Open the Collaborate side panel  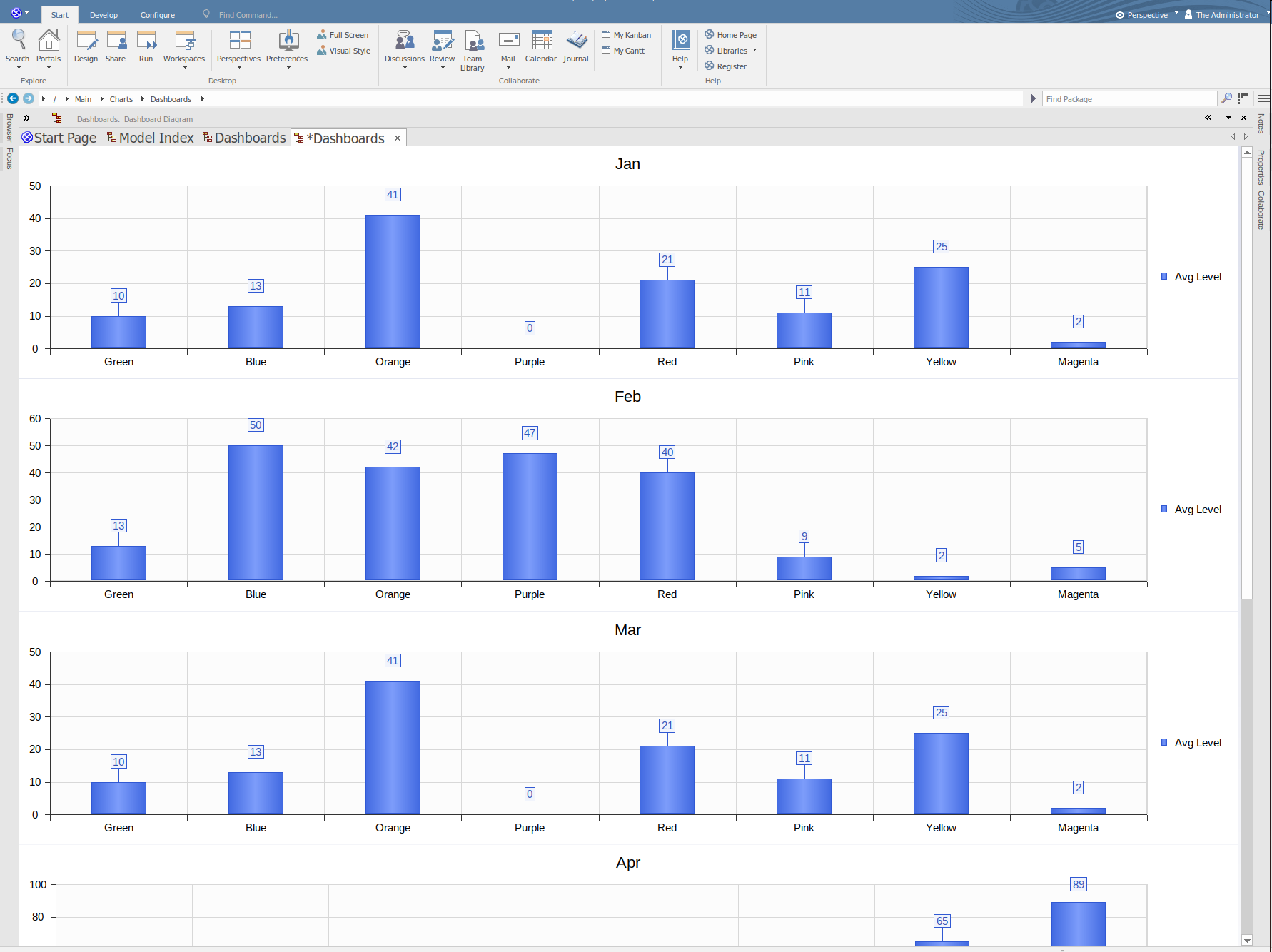point(1261,210)
